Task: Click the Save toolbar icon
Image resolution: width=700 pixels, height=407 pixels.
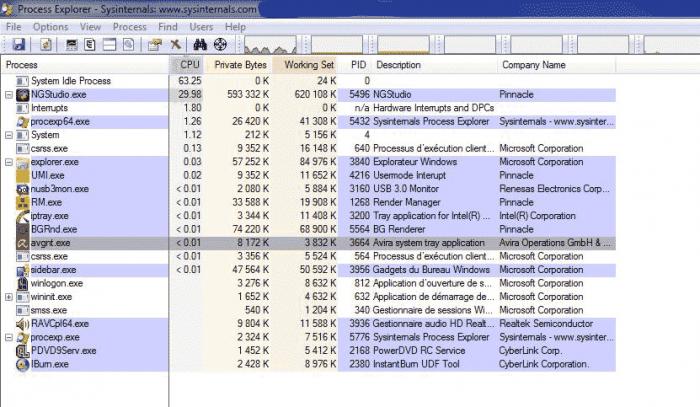Action: coord(18,44)
